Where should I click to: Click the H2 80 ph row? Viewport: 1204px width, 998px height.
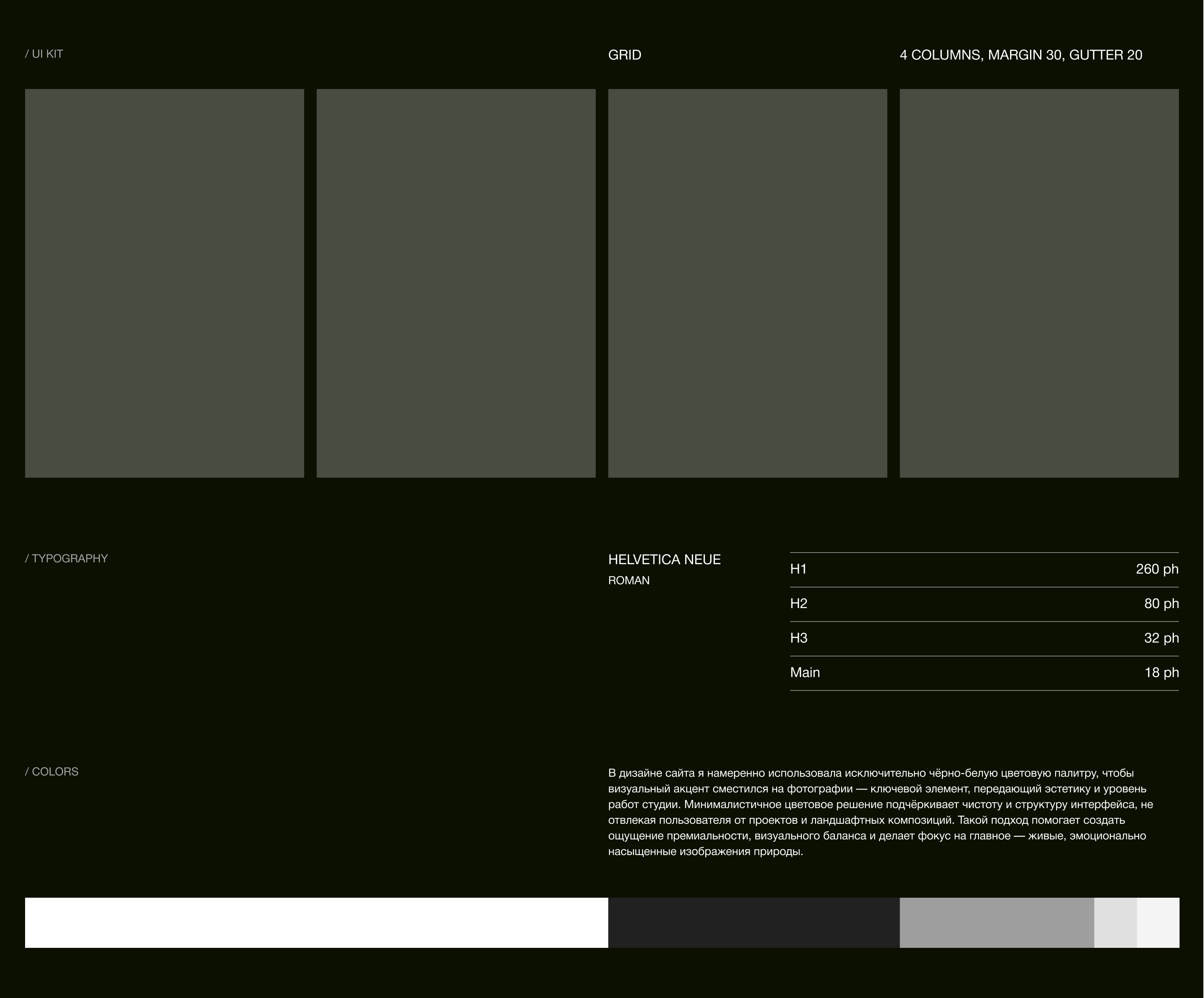point(984,603)
